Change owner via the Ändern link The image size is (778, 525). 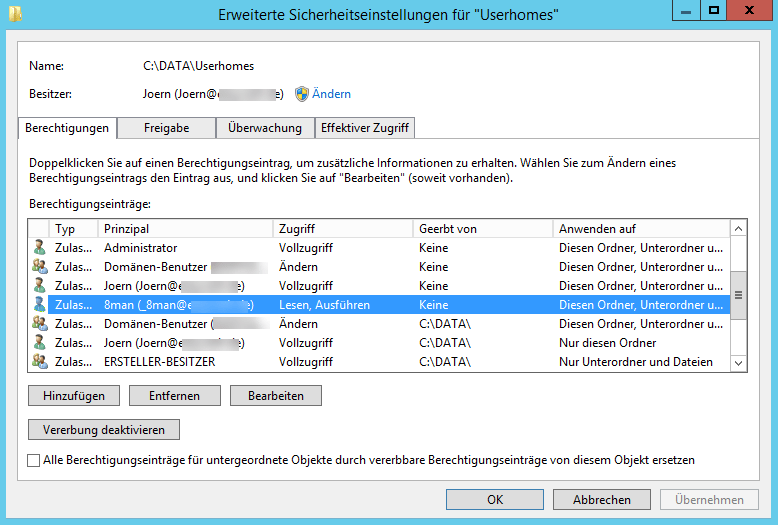[x=331, y=94]
